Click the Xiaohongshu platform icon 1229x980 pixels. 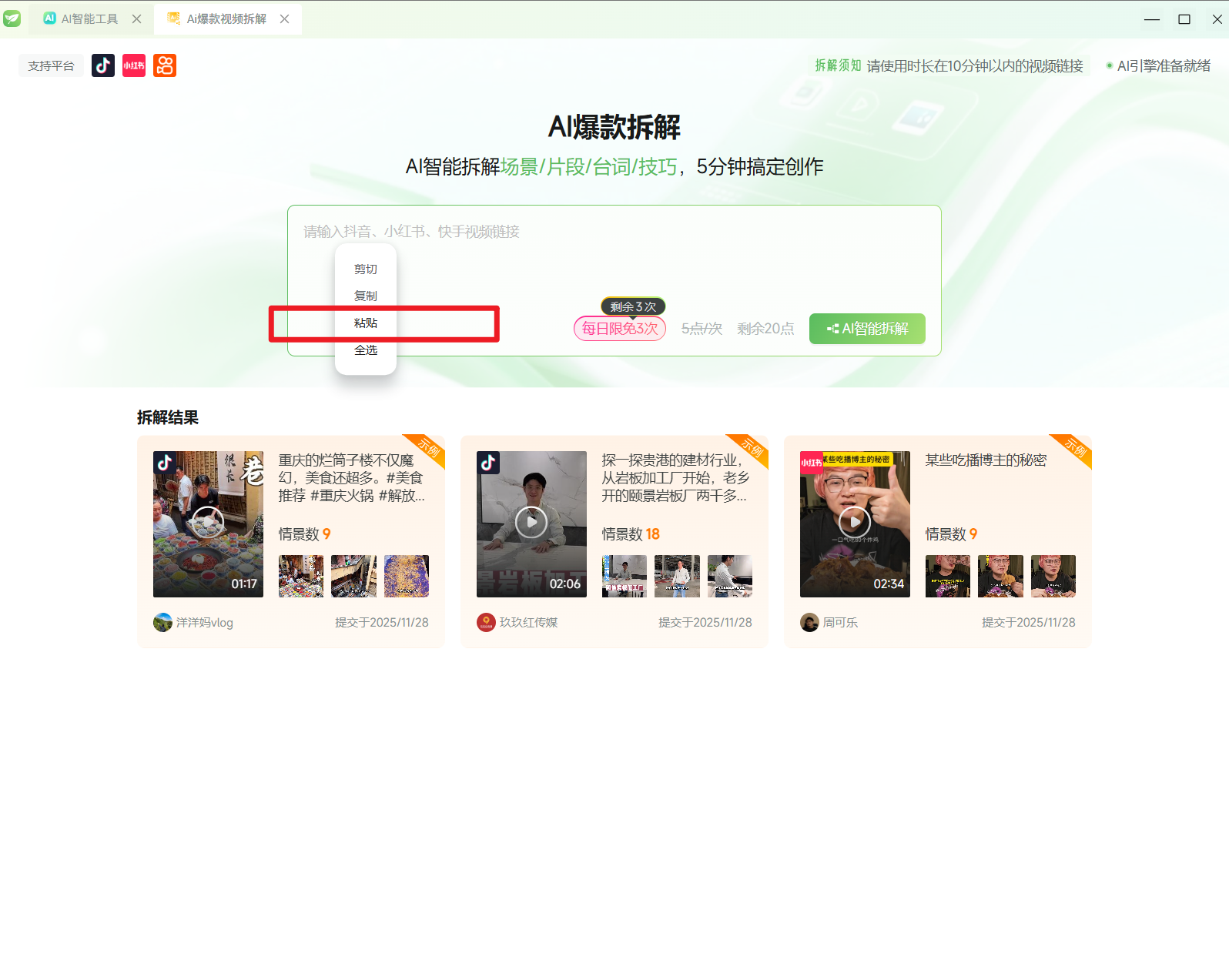point(134,65)
